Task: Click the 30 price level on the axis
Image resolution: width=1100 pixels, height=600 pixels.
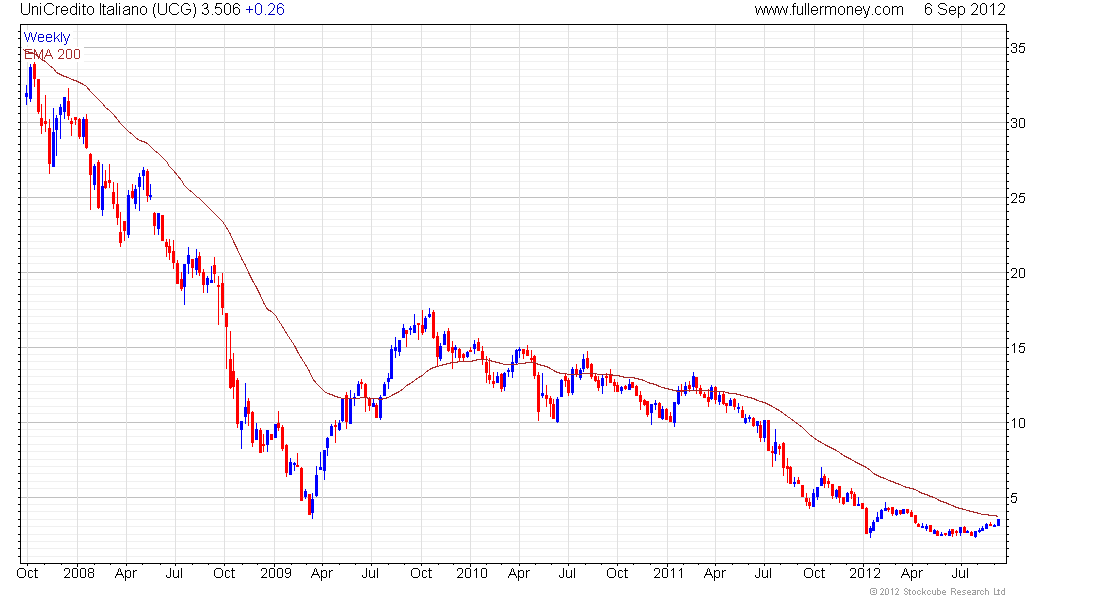Action: pyautogui.click(x=1018, y=123)
